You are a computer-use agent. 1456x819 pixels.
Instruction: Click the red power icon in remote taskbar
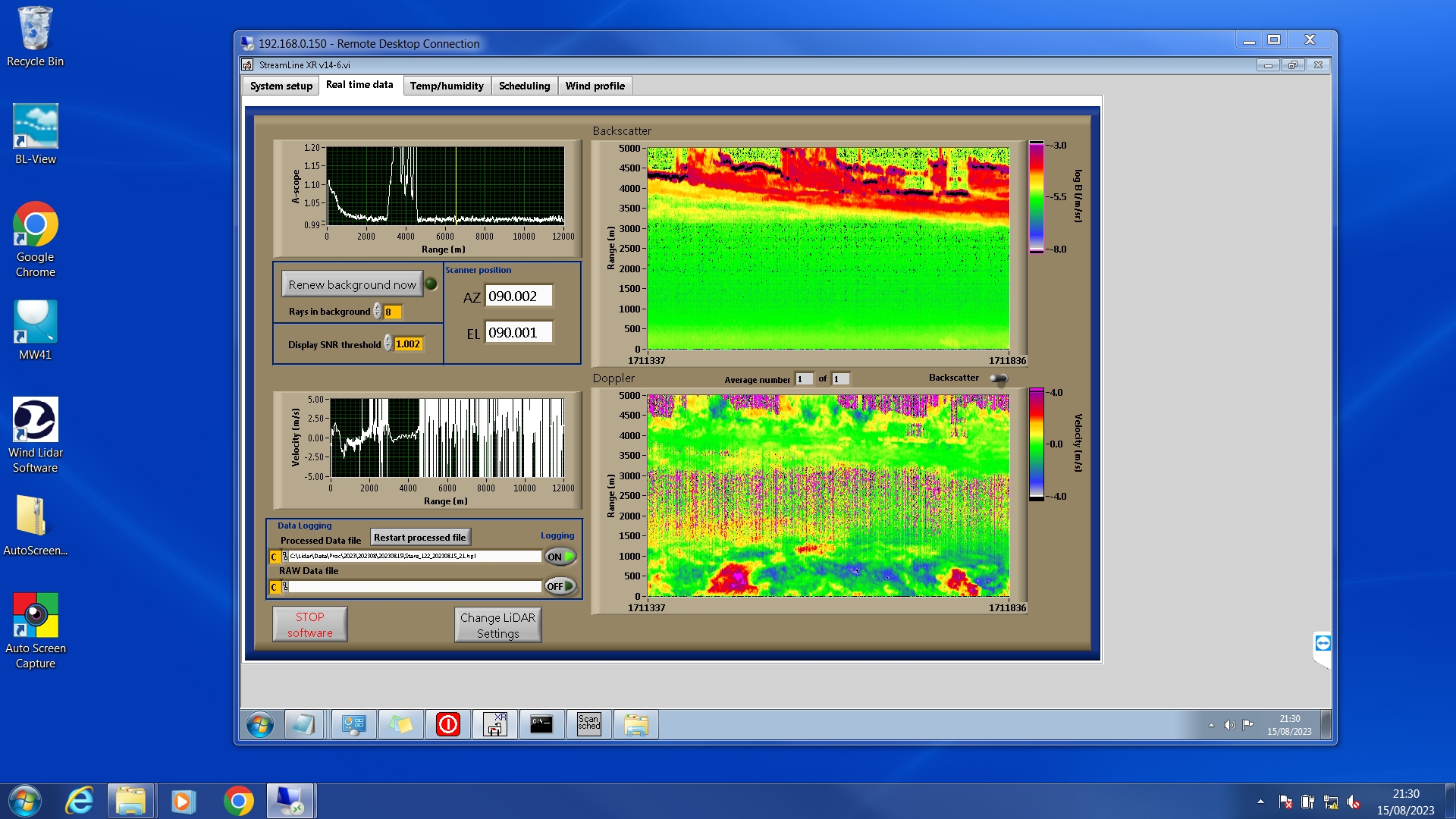pyautogui.click(x=447, y=724)
